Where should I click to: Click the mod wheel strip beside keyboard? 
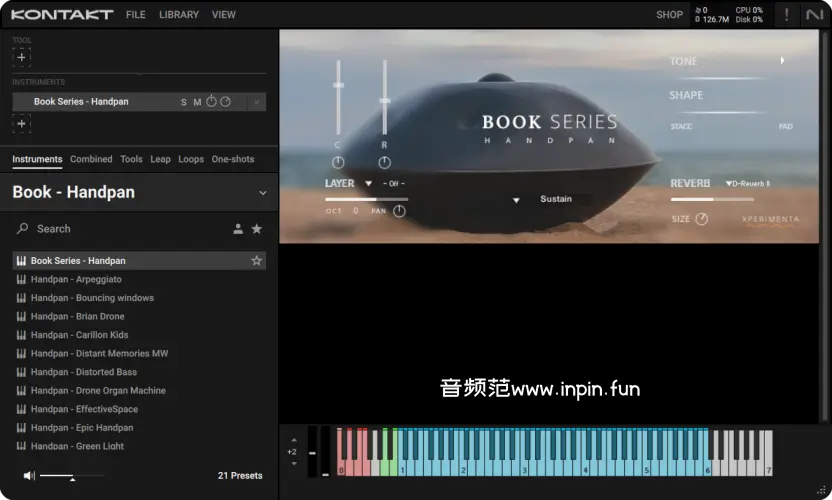coord(325,451)
